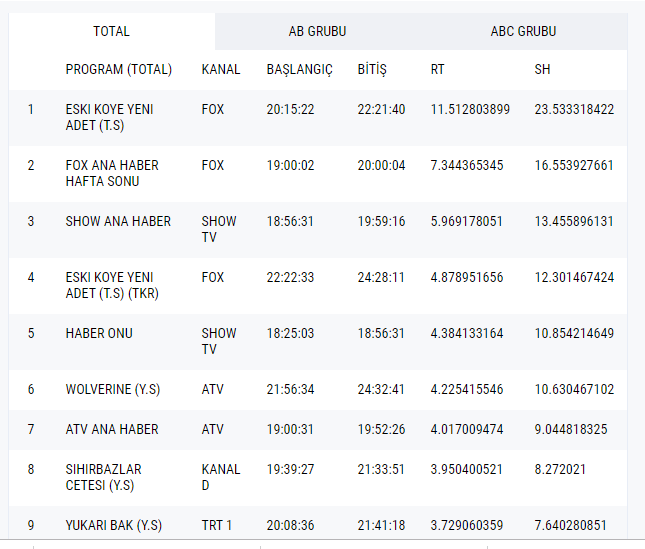The height and width of the screenshot is (549, 645).
Task: Click start time 20:08:36
Action: 290,526
